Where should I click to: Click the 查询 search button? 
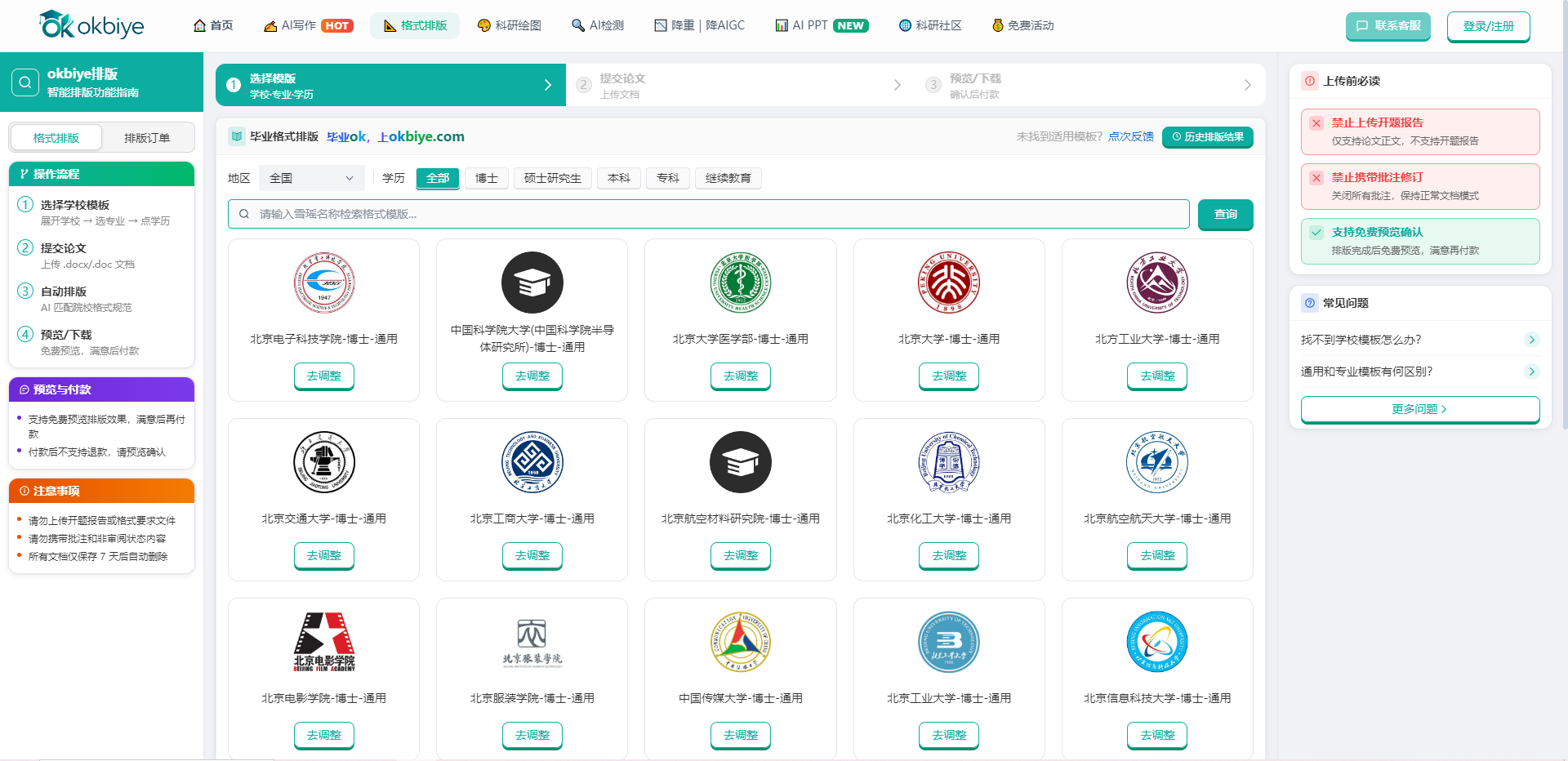click(x=1226, y=215)
